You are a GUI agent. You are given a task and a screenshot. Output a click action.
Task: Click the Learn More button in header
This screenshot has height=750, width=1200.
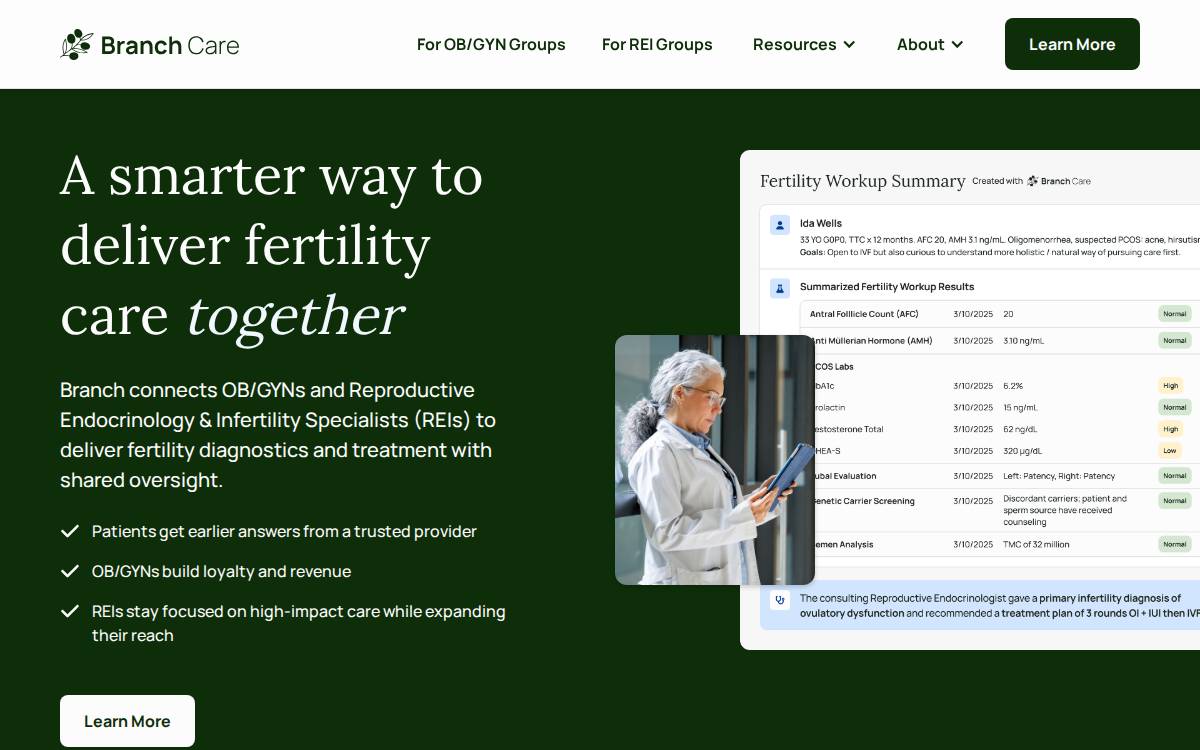[x=1072, y=44]
